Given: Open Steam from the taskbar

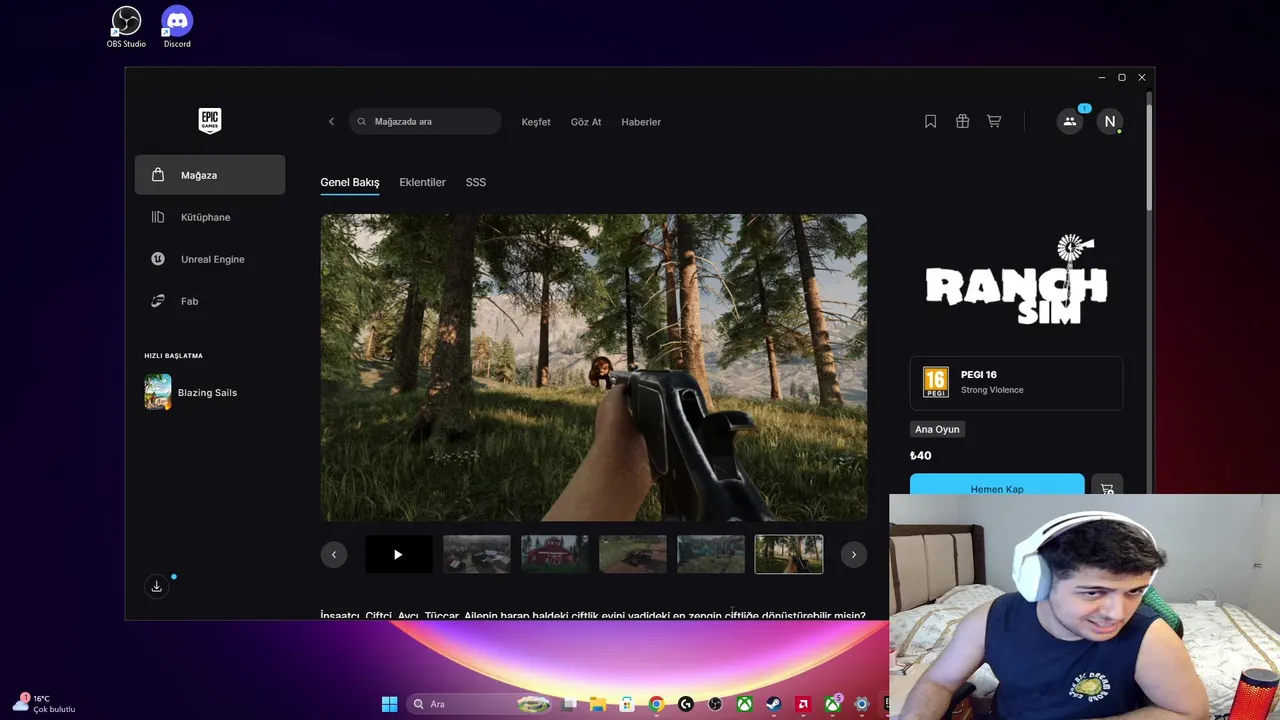Looking at the screenshot, I should [x=774, y=704].
